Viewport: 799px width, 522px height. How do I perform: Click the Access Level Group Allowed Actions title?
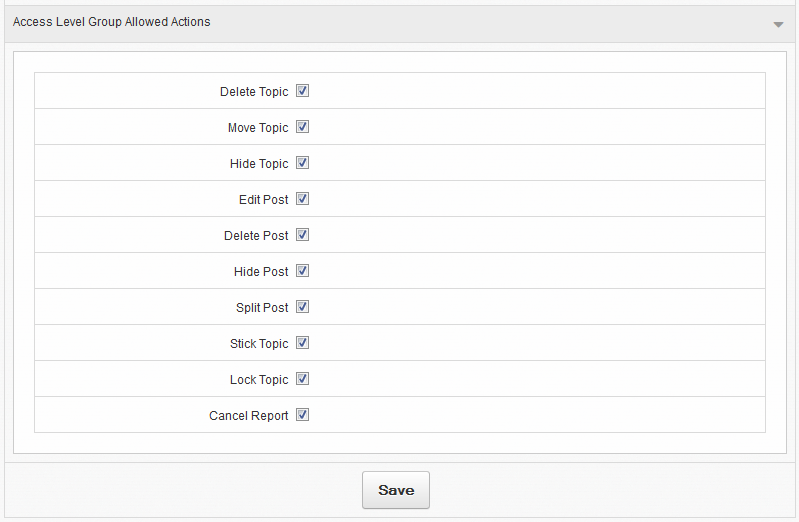pyautogui.click(x=112, y=22)
